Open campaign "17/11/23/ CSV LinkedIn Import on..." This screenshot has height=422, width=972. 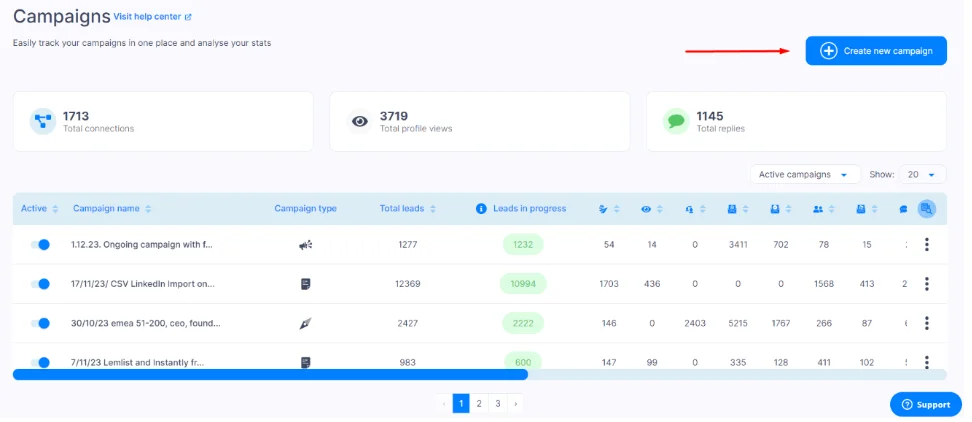143,284
